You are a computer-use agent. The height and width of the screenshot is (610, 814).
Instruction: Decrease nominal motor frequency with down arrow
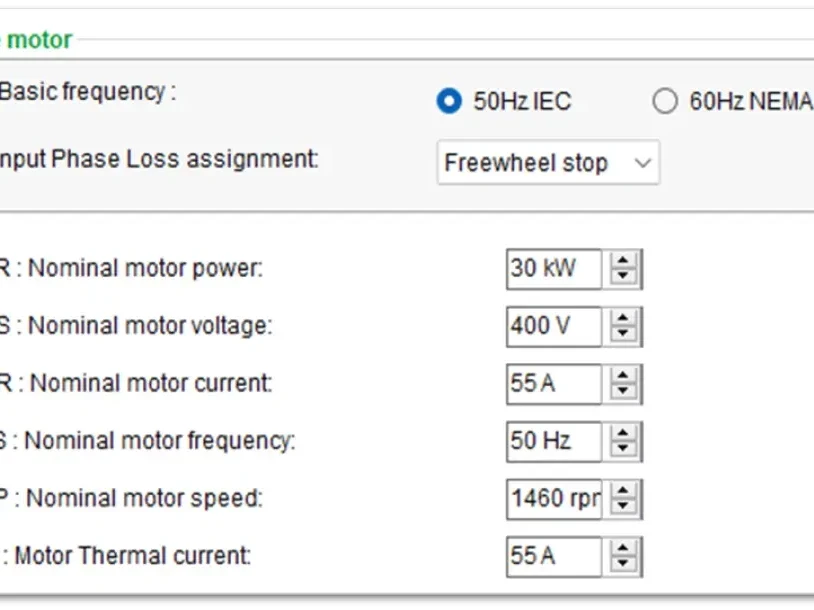(624, 449)
